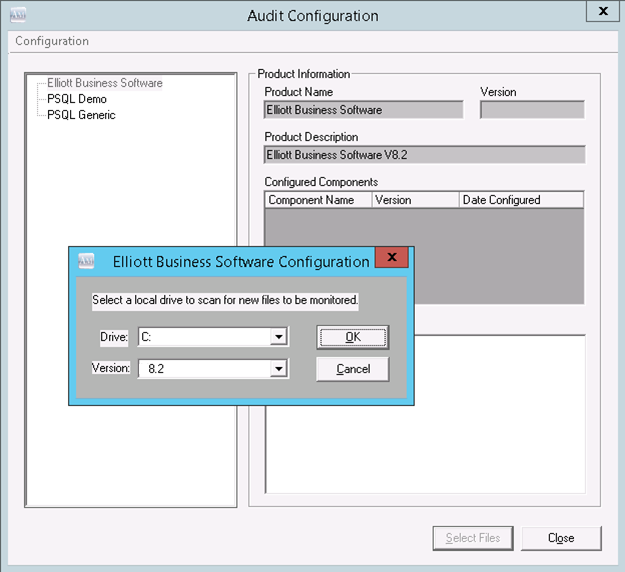Viewport: 625px width, 572px height.
Task: Select PSQL Generic in the tree
Action: pos(81,115)
